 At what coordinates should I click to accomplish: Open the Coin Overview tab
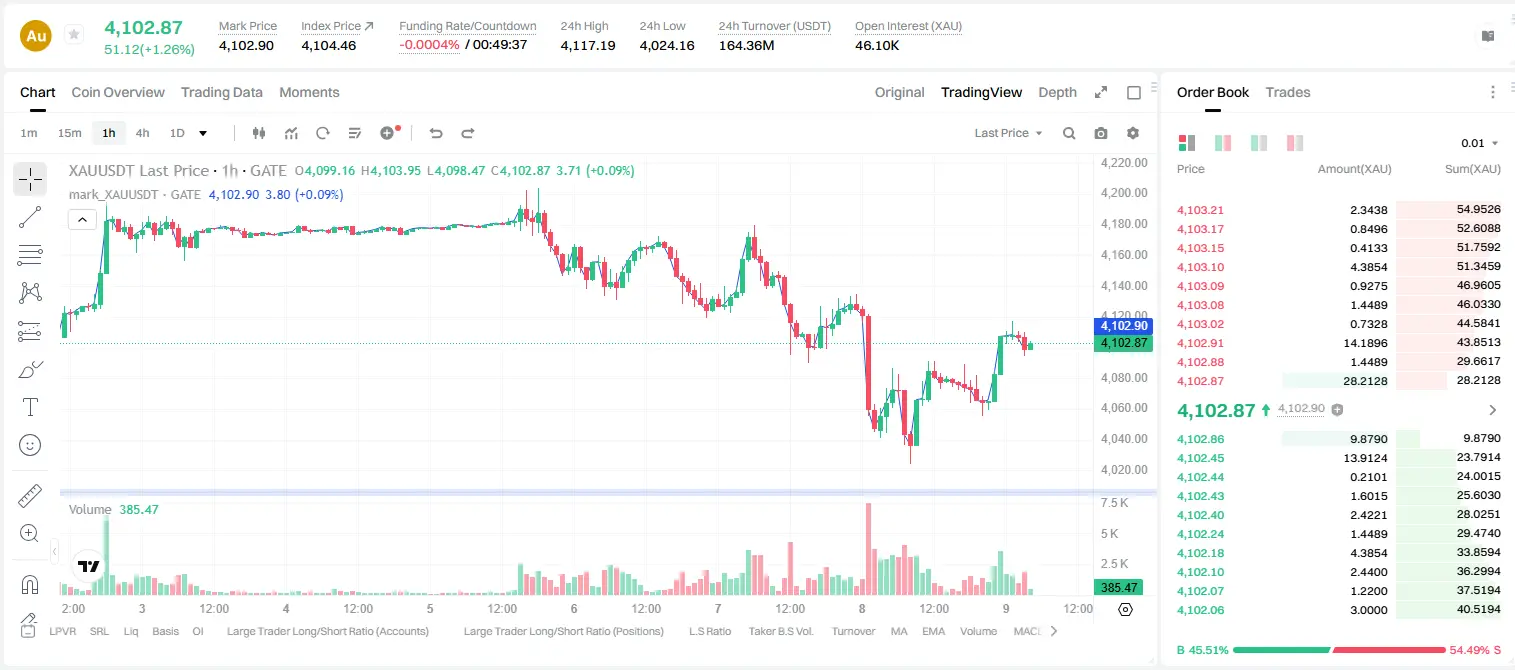click(118, 92)
